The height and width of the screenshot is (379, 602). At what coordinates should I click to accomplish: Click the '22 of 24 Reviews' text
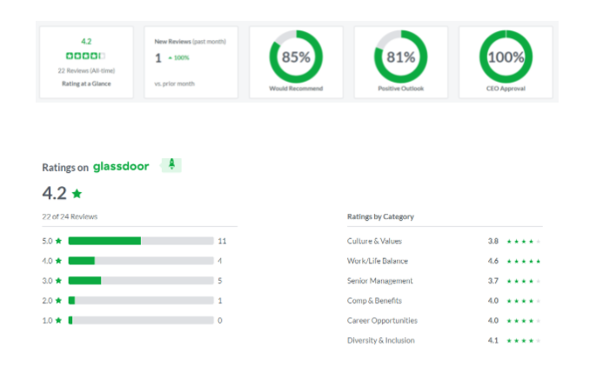tap(70, 217)
